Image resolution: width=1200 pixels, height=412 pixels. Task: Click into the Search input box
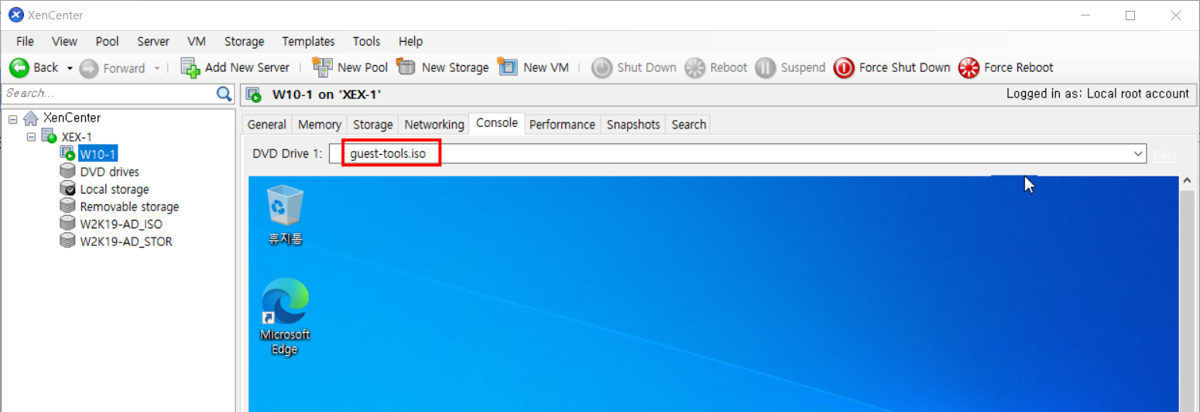pos(108,93)
